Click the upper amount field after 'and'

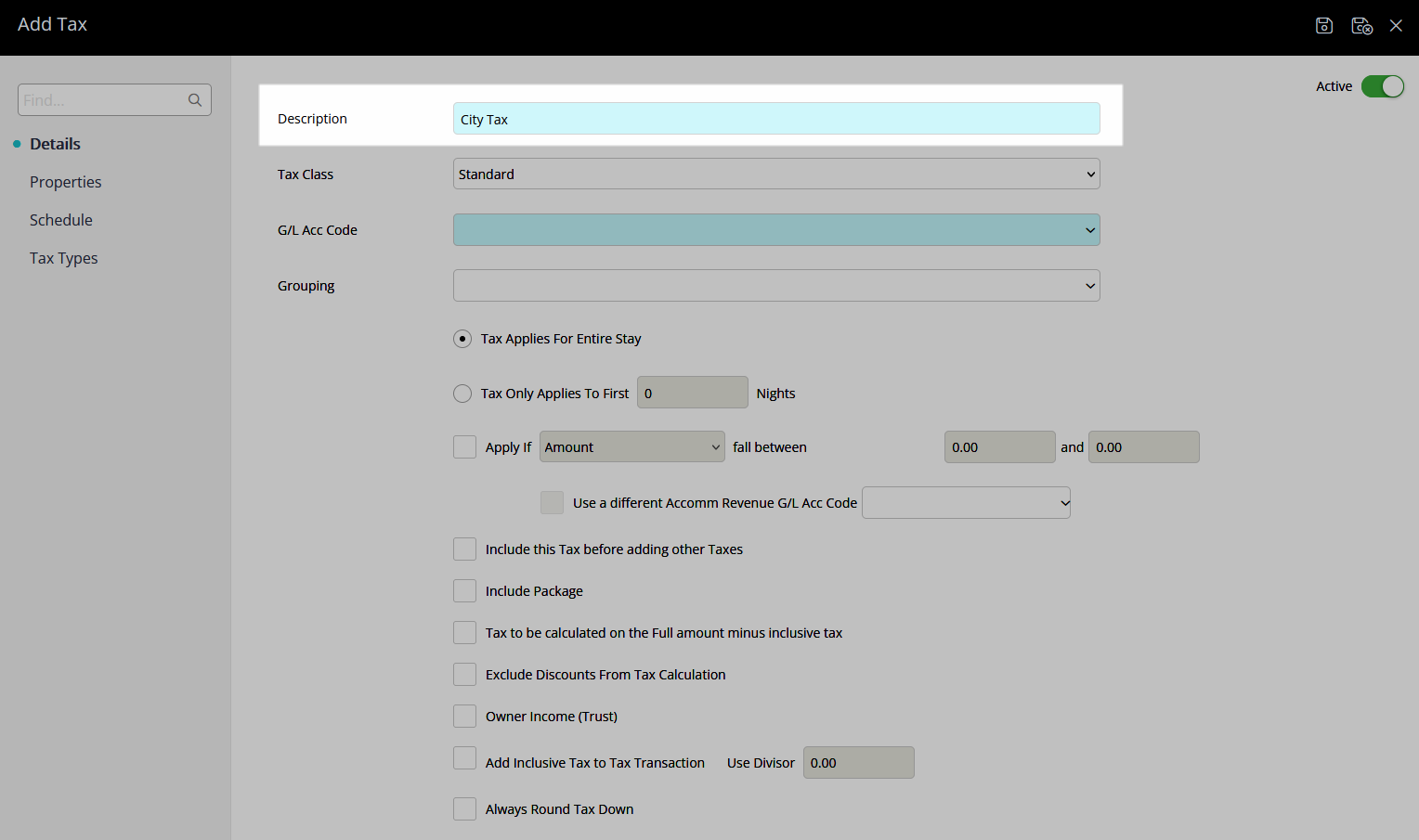1143,447
